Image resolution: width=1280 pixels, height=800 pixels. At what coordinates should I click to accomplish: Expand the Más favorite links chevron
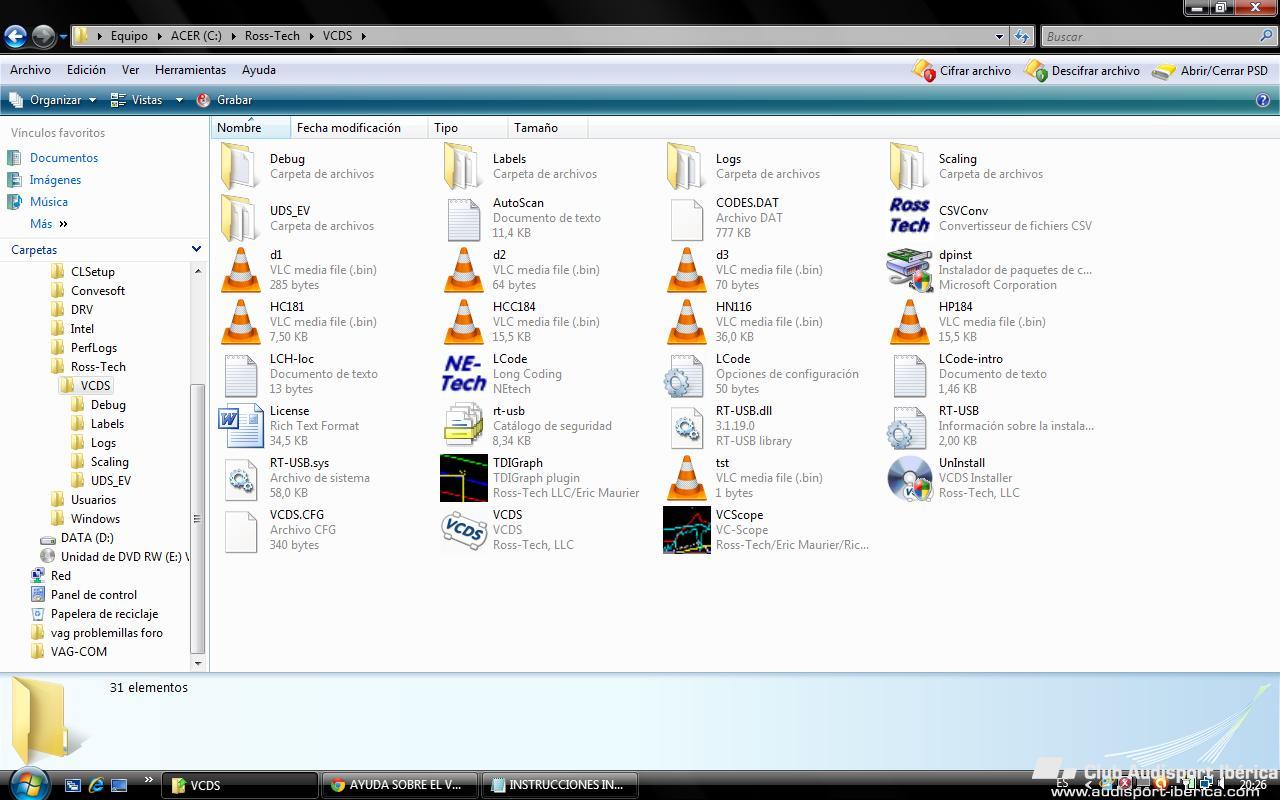(x=63, y=224)
